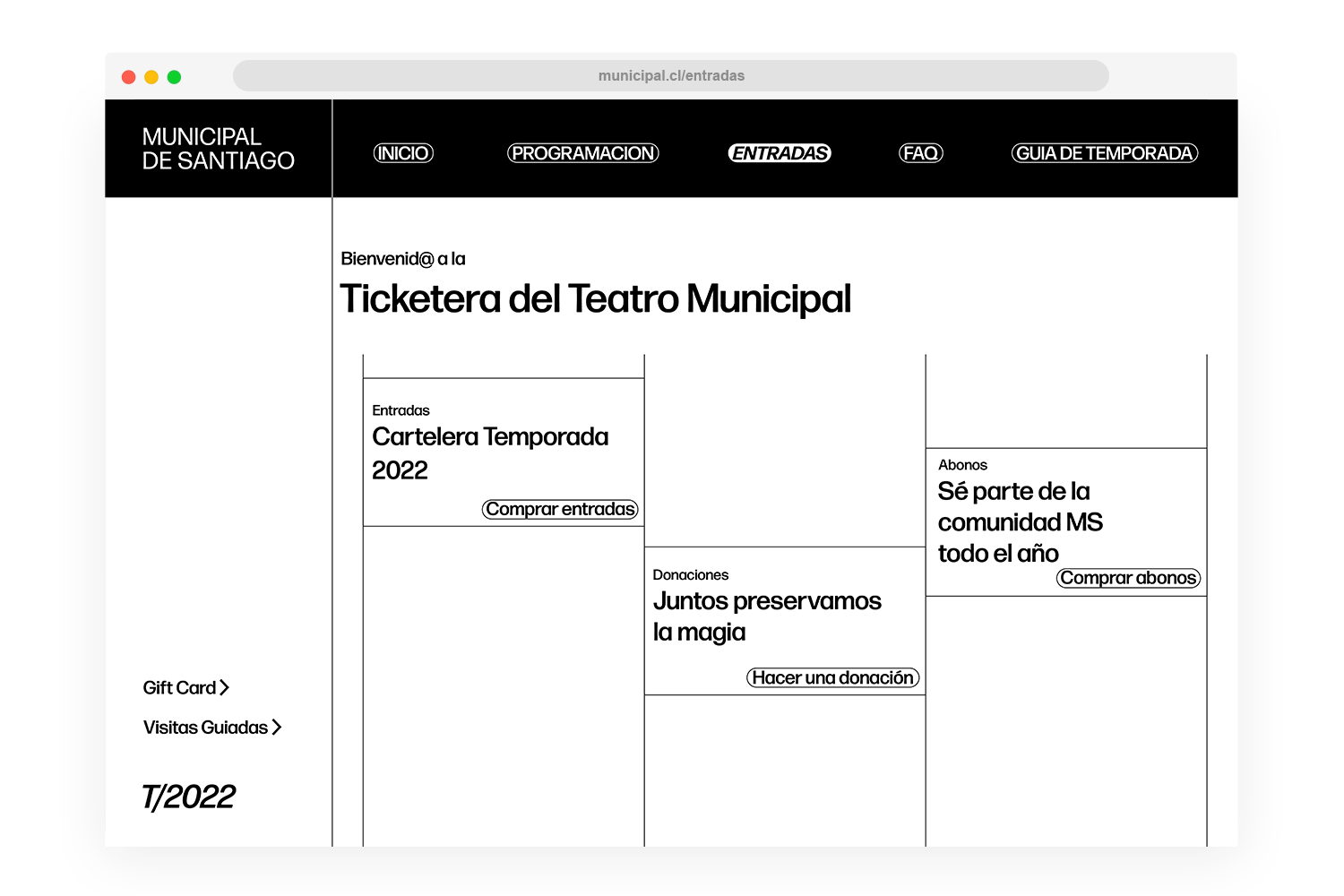Click the browser address bar municipal.cl/entradas
This screenshot has height=896, width=1344.
click(x=671, y=76)
